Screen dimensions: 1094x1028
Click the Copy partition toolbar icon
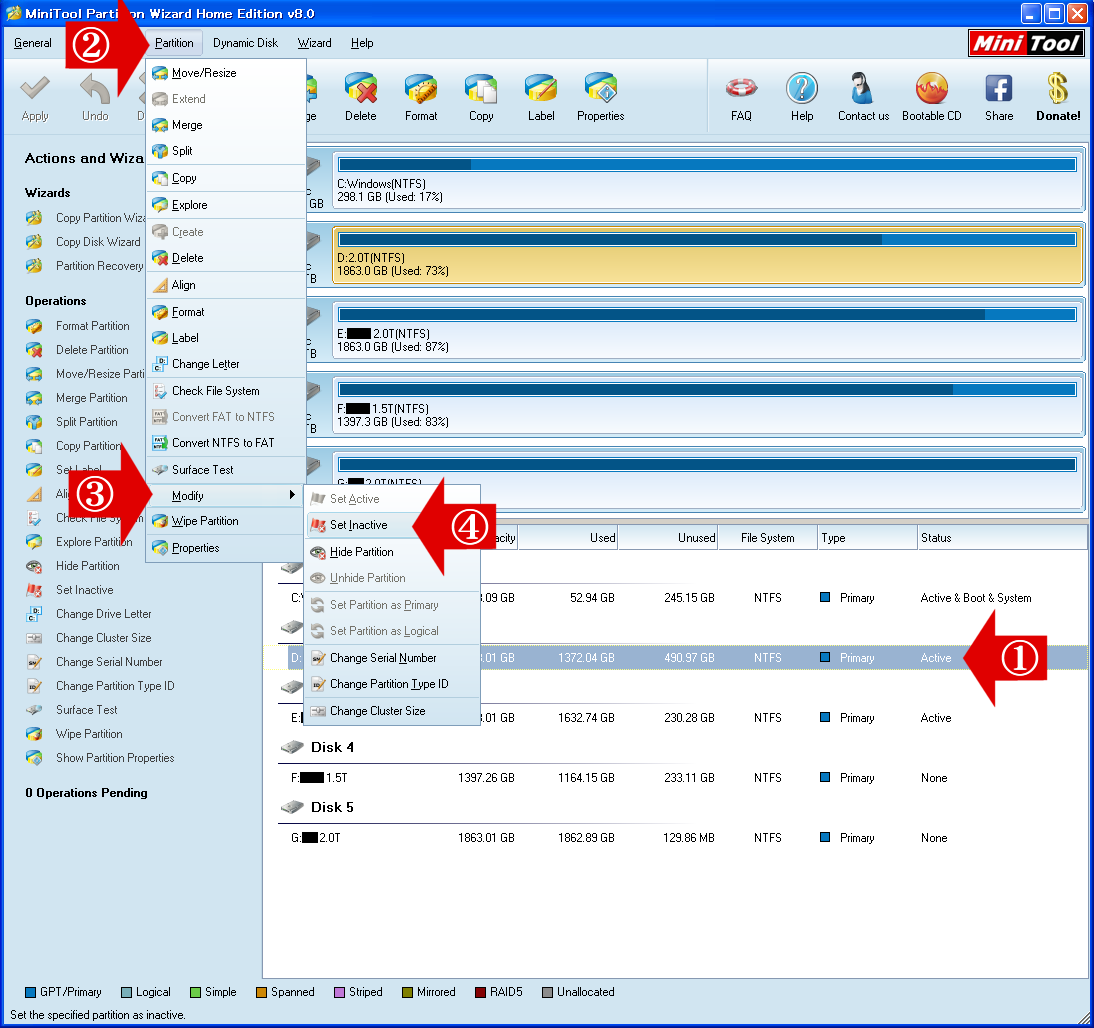pyautogui.click(x=481, y=89)
